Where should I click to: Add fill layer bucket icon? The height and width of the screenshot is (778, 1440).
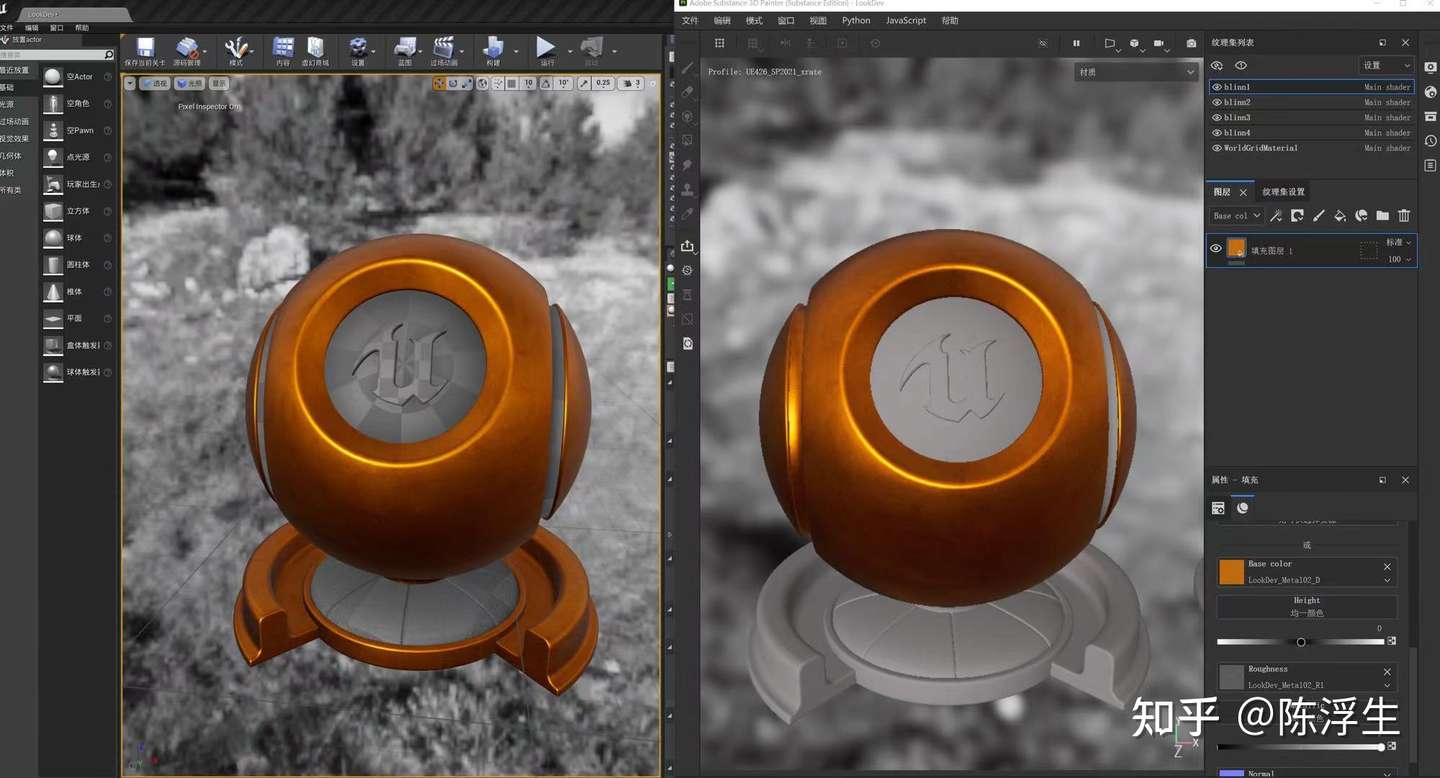(x=1340, y=215)
